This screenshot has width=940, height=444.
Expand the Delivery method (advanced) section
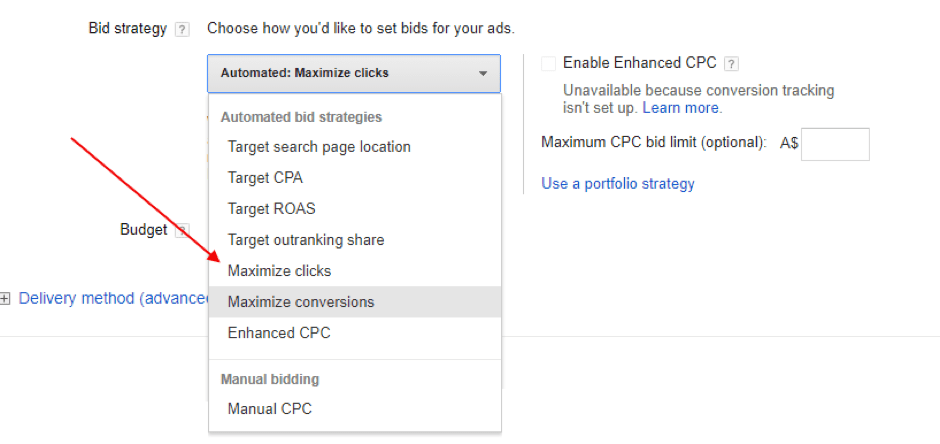[112, 299]
